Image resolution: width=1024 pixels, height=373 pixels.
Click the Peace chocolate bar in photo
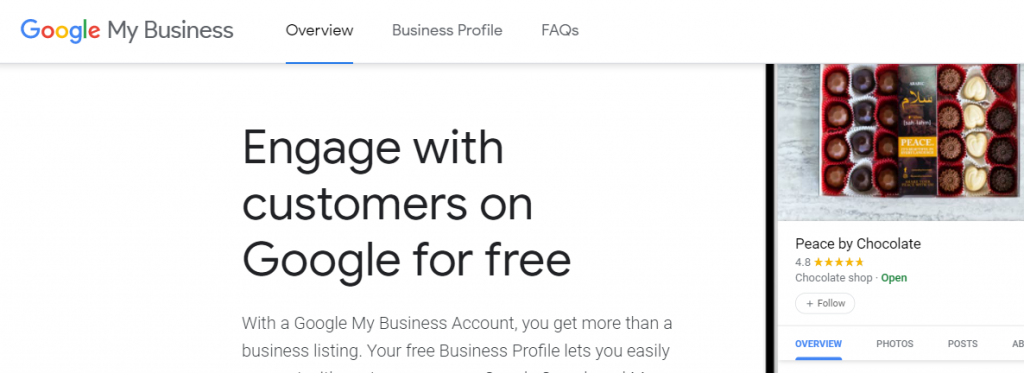coord(918,131)
